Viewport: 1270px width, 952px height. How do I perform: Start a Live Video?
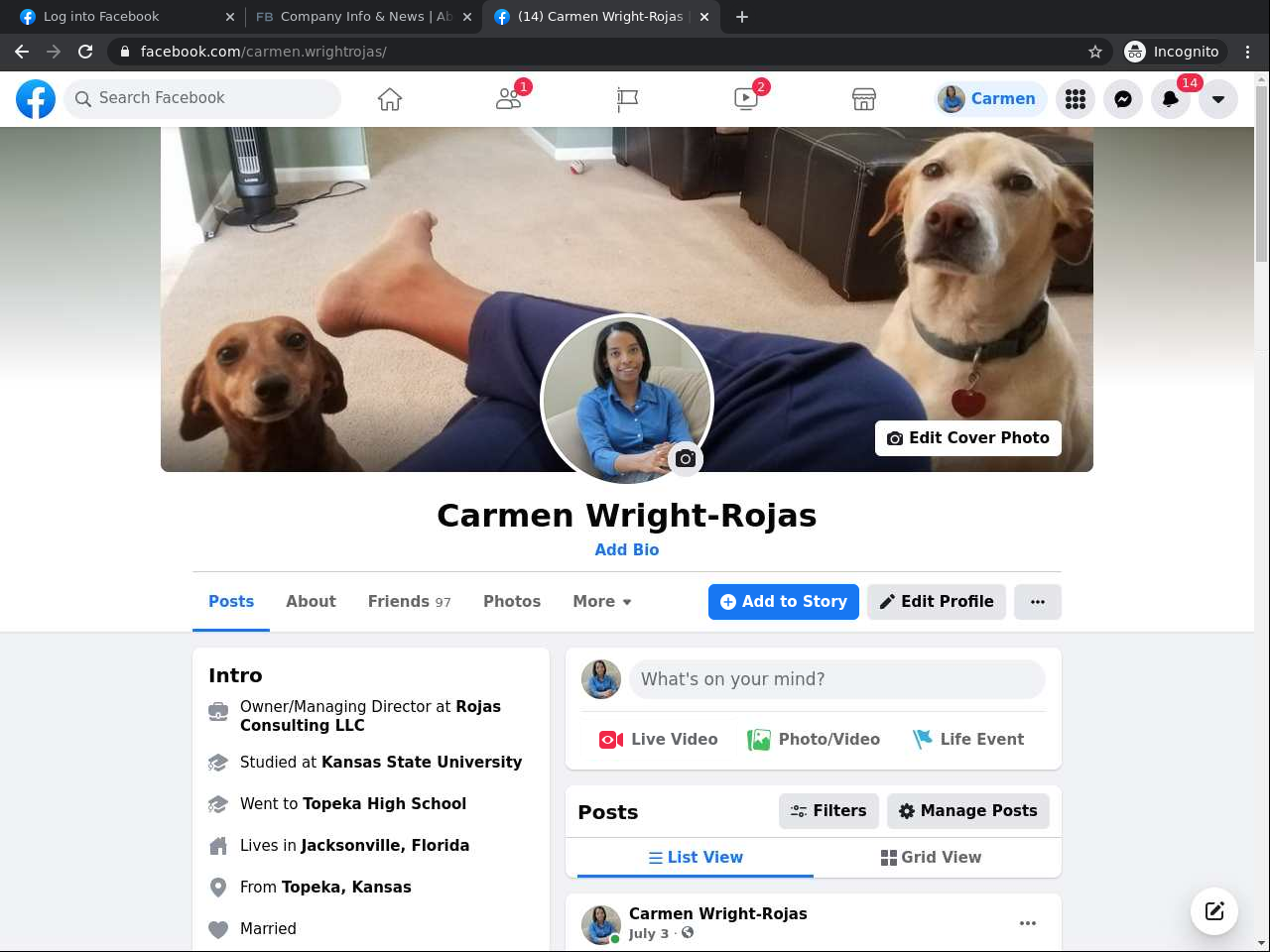point(658,740)
